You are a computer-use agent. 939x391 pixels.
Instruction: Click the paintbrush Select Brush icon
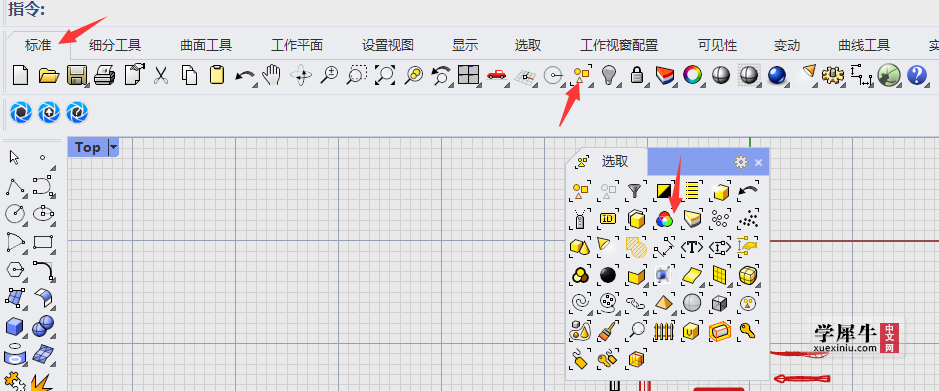[x=607, y=330]
